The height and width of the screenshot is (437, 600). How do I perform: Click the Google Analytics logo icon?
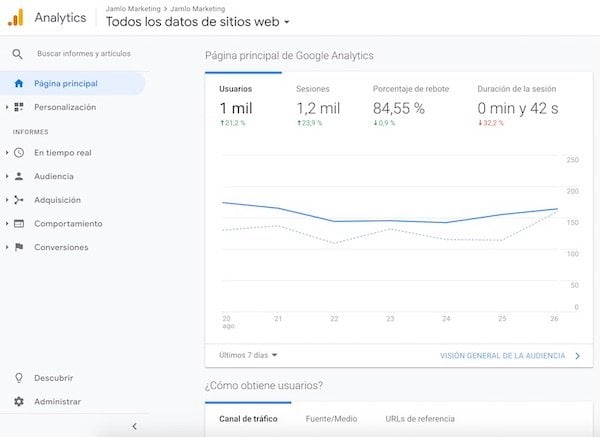click(x=15, y=17)
